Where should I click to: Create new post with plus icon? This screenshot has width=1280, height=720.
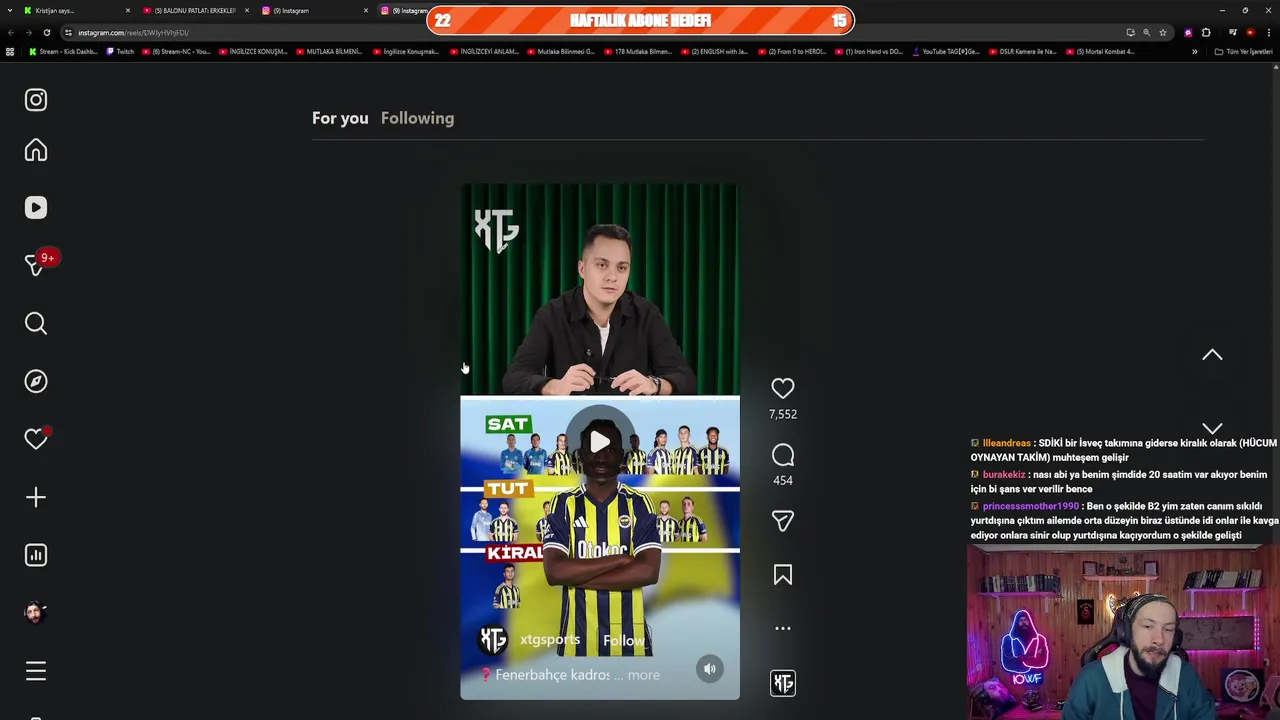pos(36,497)
